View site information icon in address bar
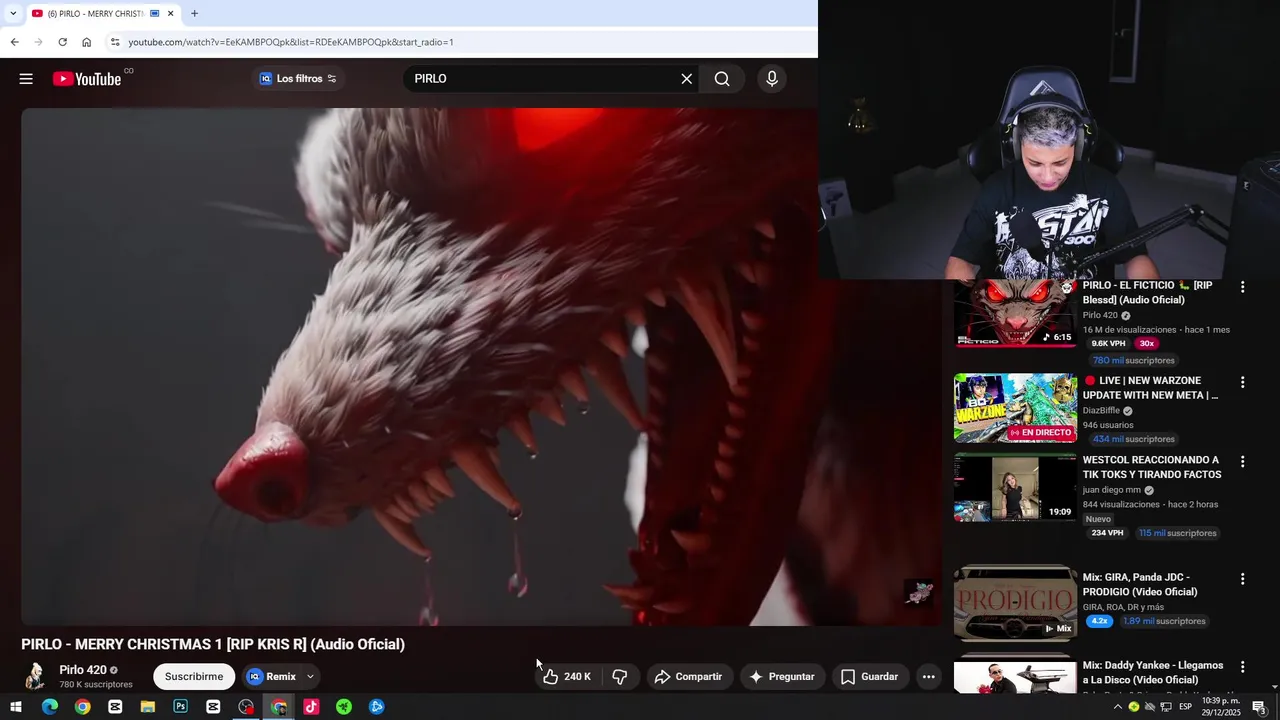 pyautogui.click(x=115, y=42)
